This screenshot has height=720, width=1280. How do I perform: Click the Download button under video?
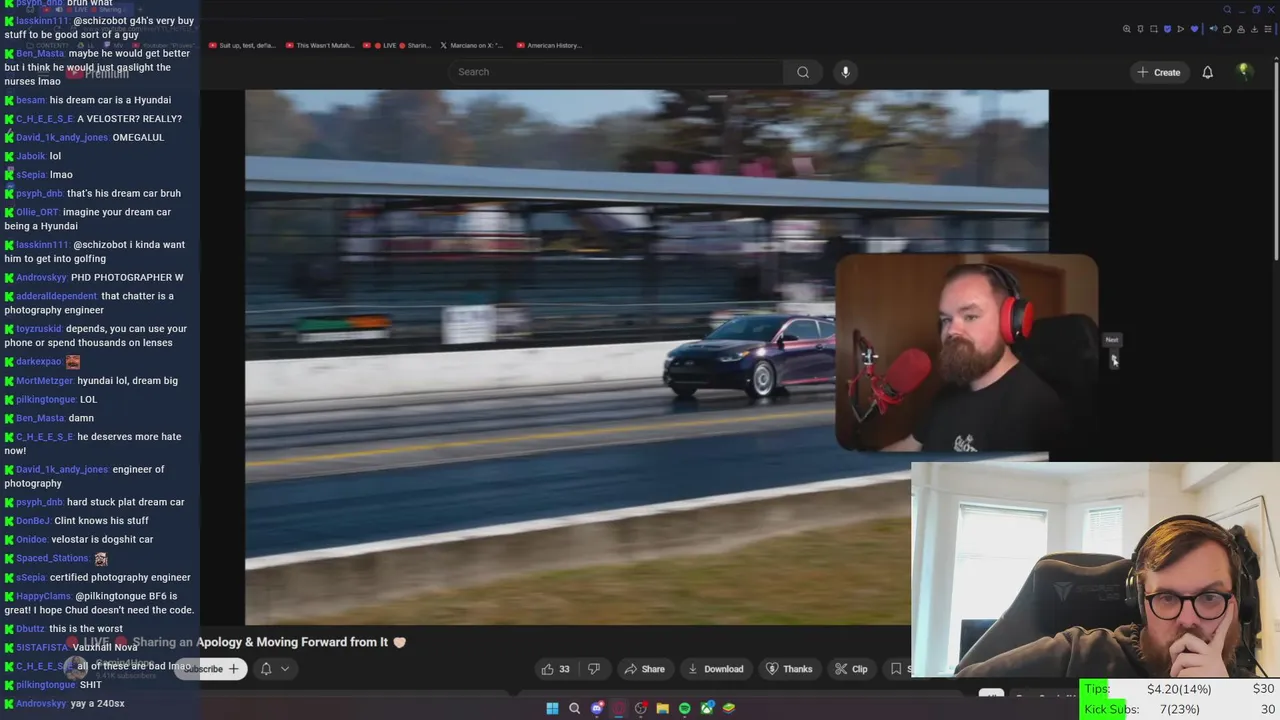coord(715,669)
